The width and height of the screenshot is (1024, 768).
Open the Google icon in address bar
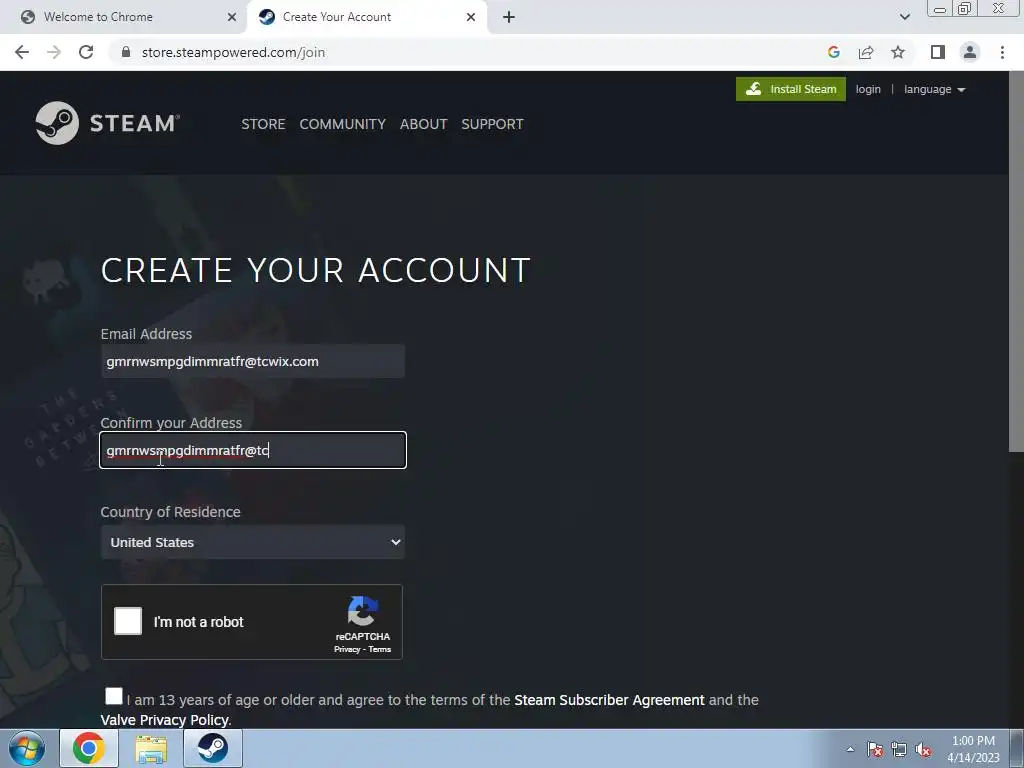coord(833,52)
